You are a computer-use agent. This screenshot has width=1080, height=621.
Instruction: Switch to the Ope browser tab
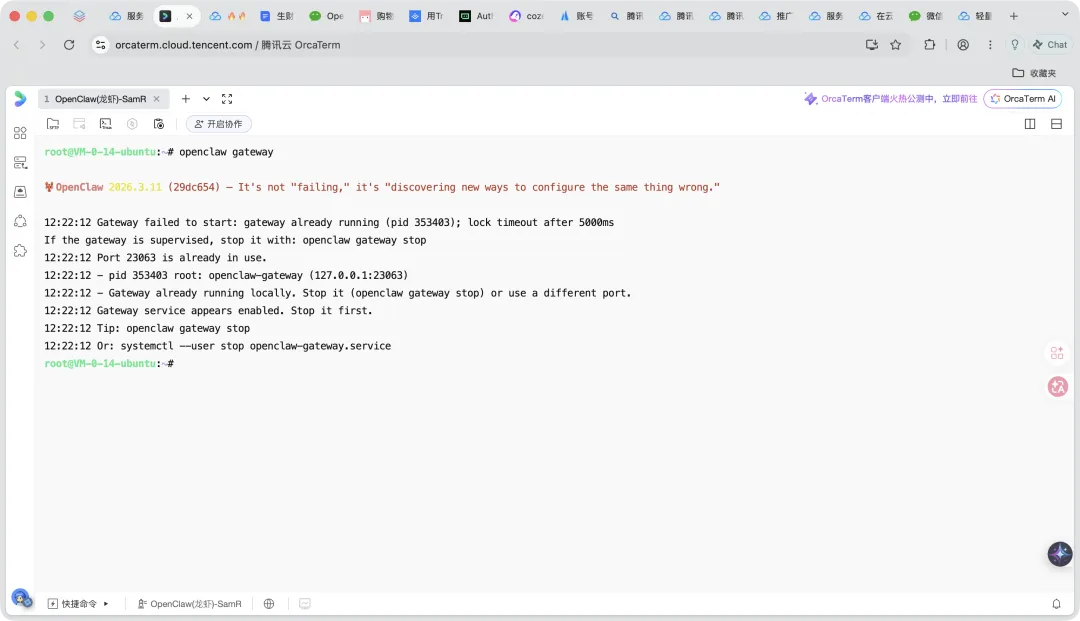tap(326, 16)
